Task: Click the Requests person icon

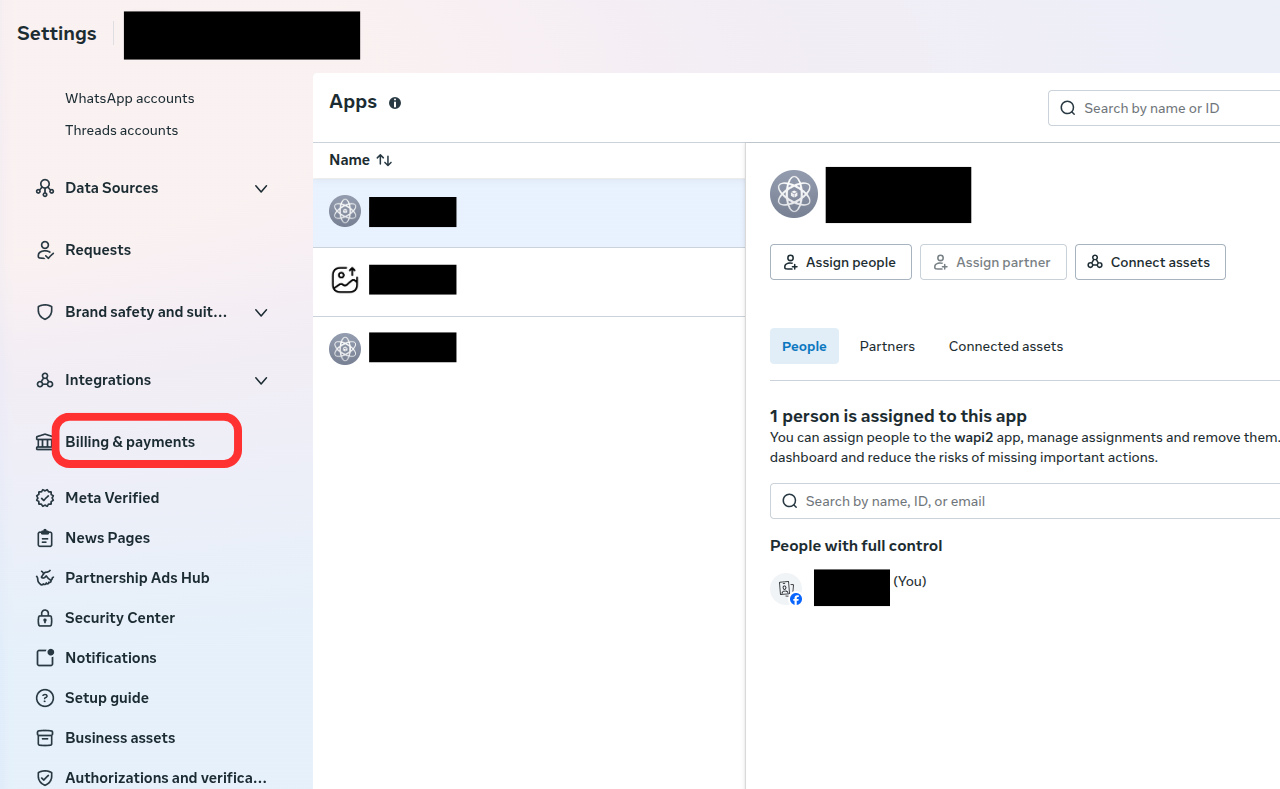Action: pyautogui.click(x=44, y=250)
